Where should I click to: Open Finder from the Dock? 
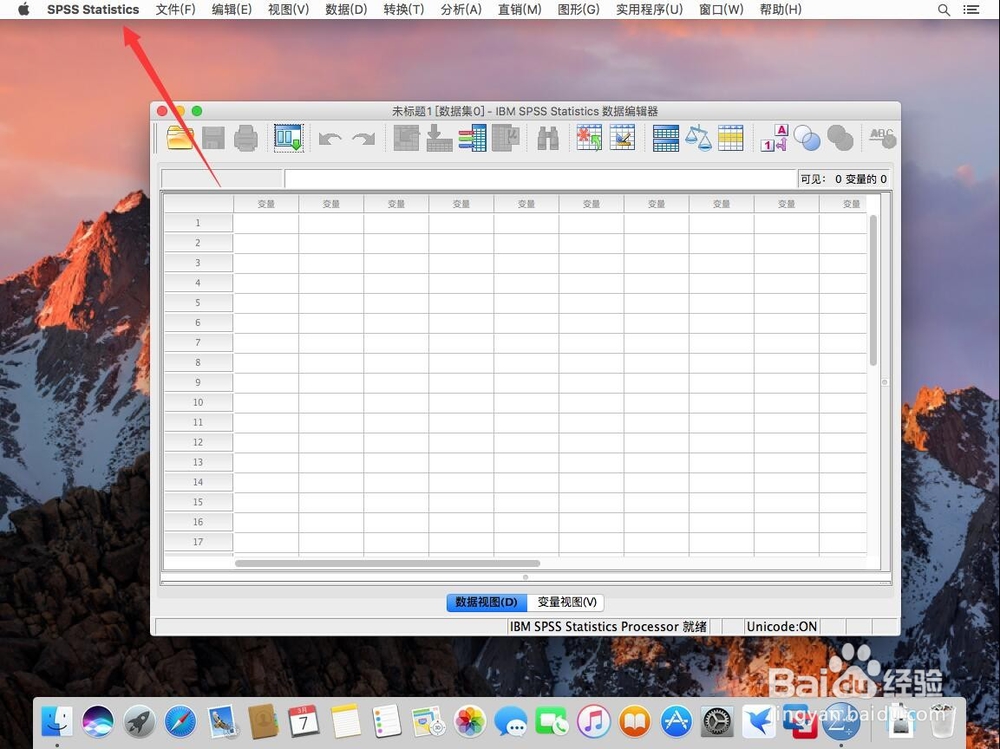tap(57, 722)
